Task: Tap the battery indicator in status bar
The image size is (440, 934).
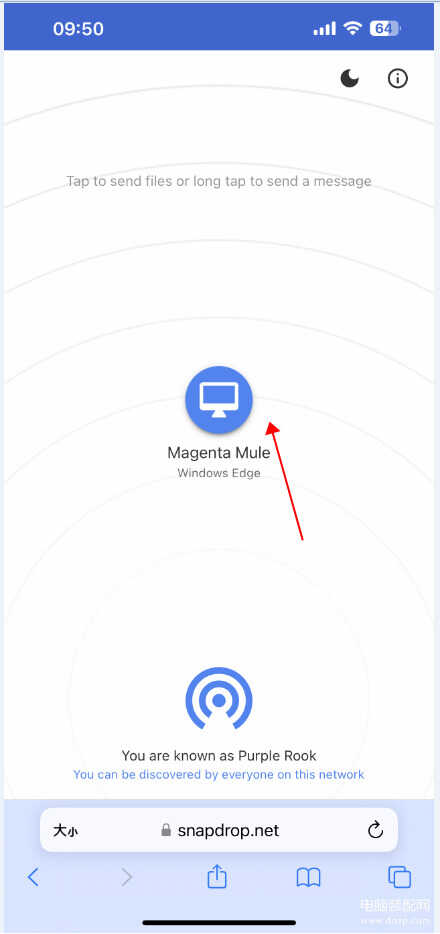Action: tap(385, 28)
